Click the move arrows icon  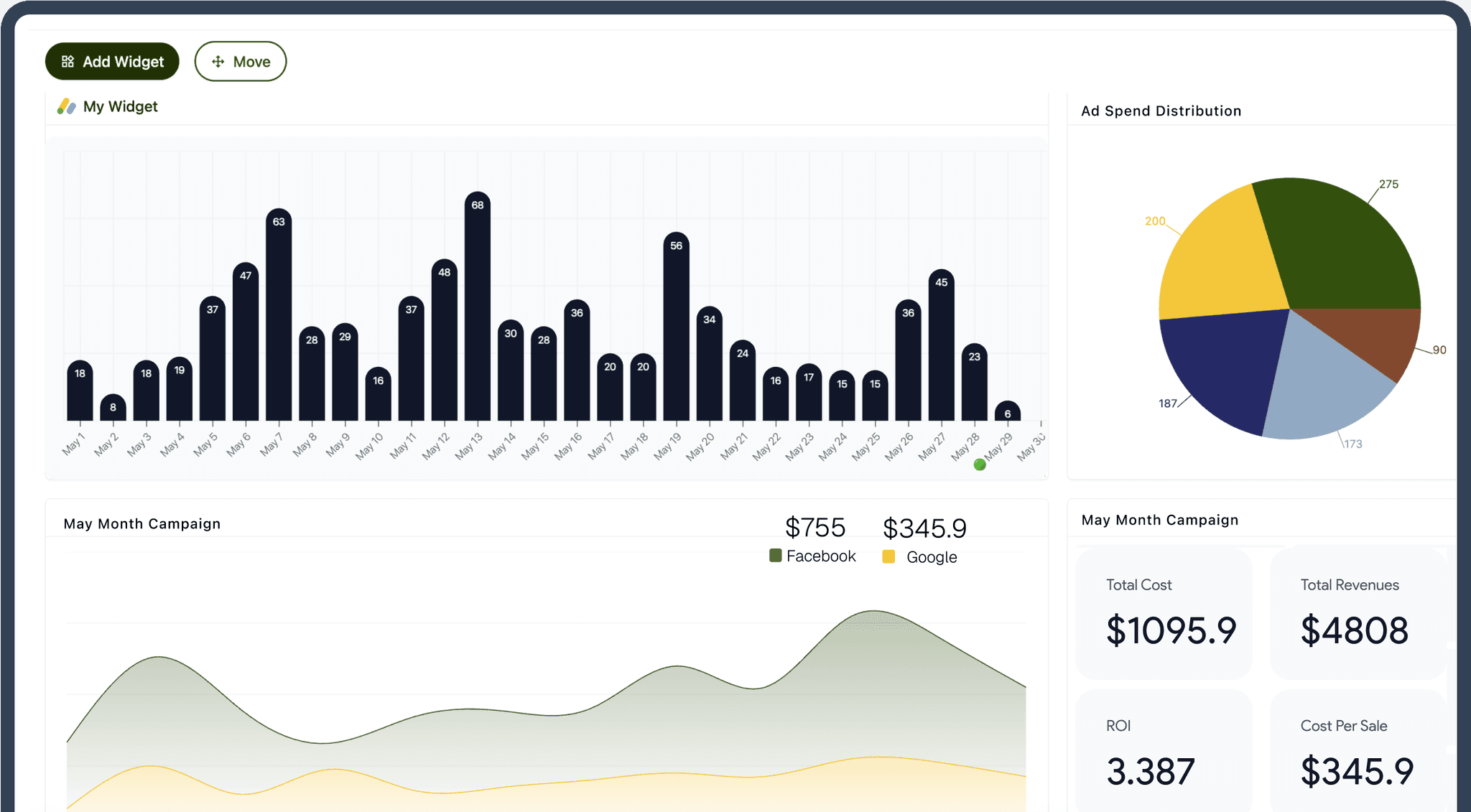tap(218, 62)
